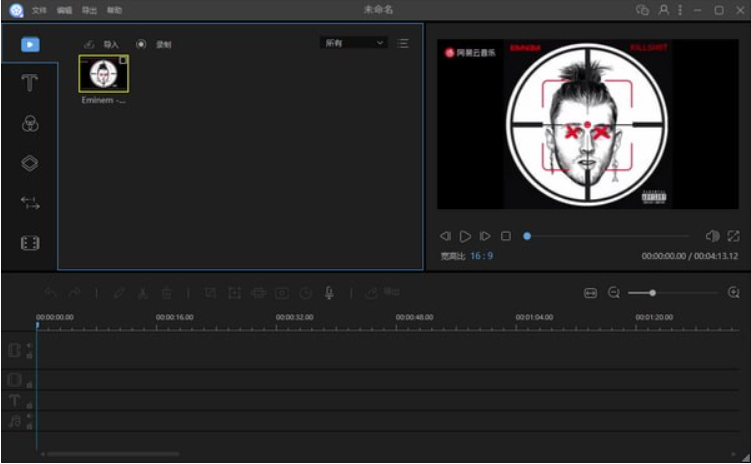Undo the last timeline action
Viewport: 751px width, 464px height.
50,293
